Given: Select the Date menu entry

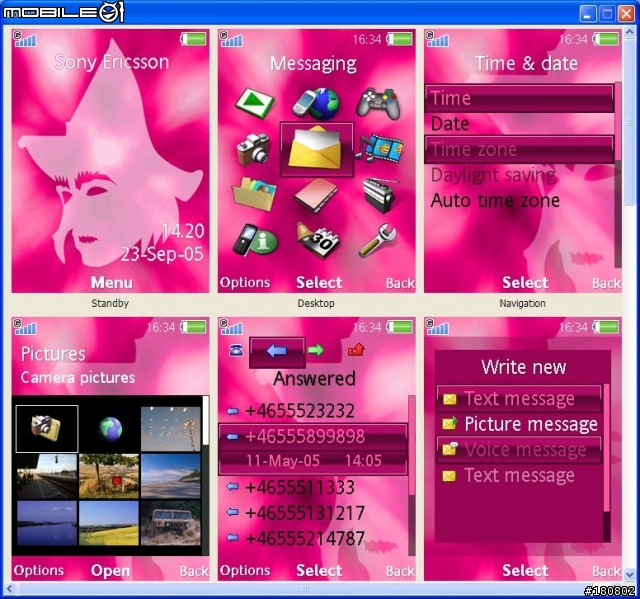Looking at the screenshot, I should [x=519, y=124].
